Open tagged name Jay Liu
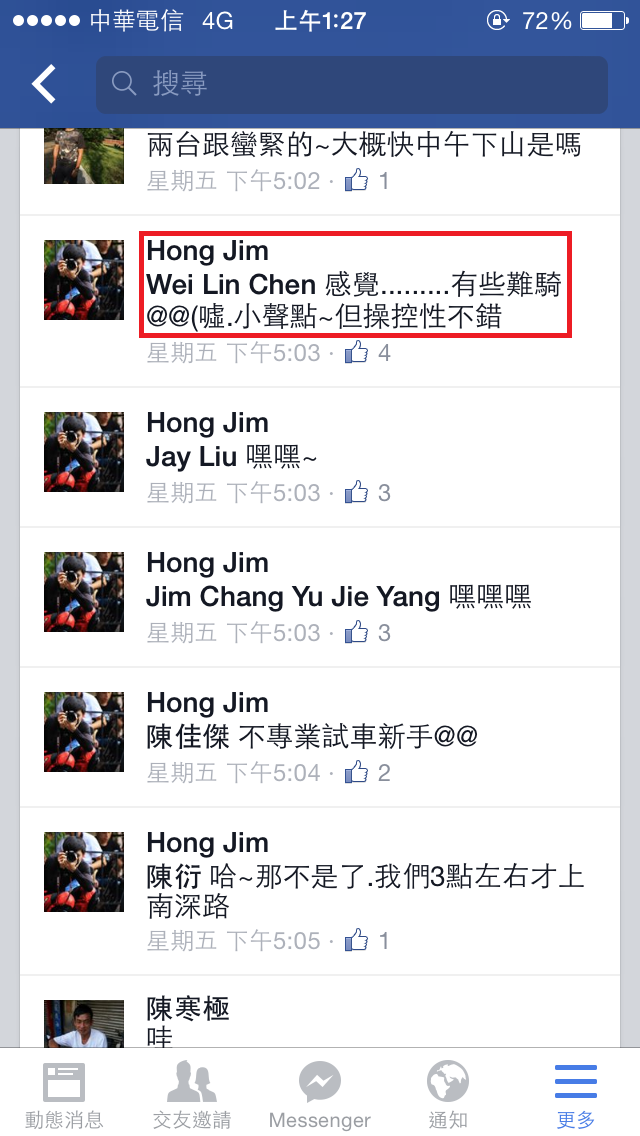This screenshot has width=640, height=1136. (x=191, y=457)
